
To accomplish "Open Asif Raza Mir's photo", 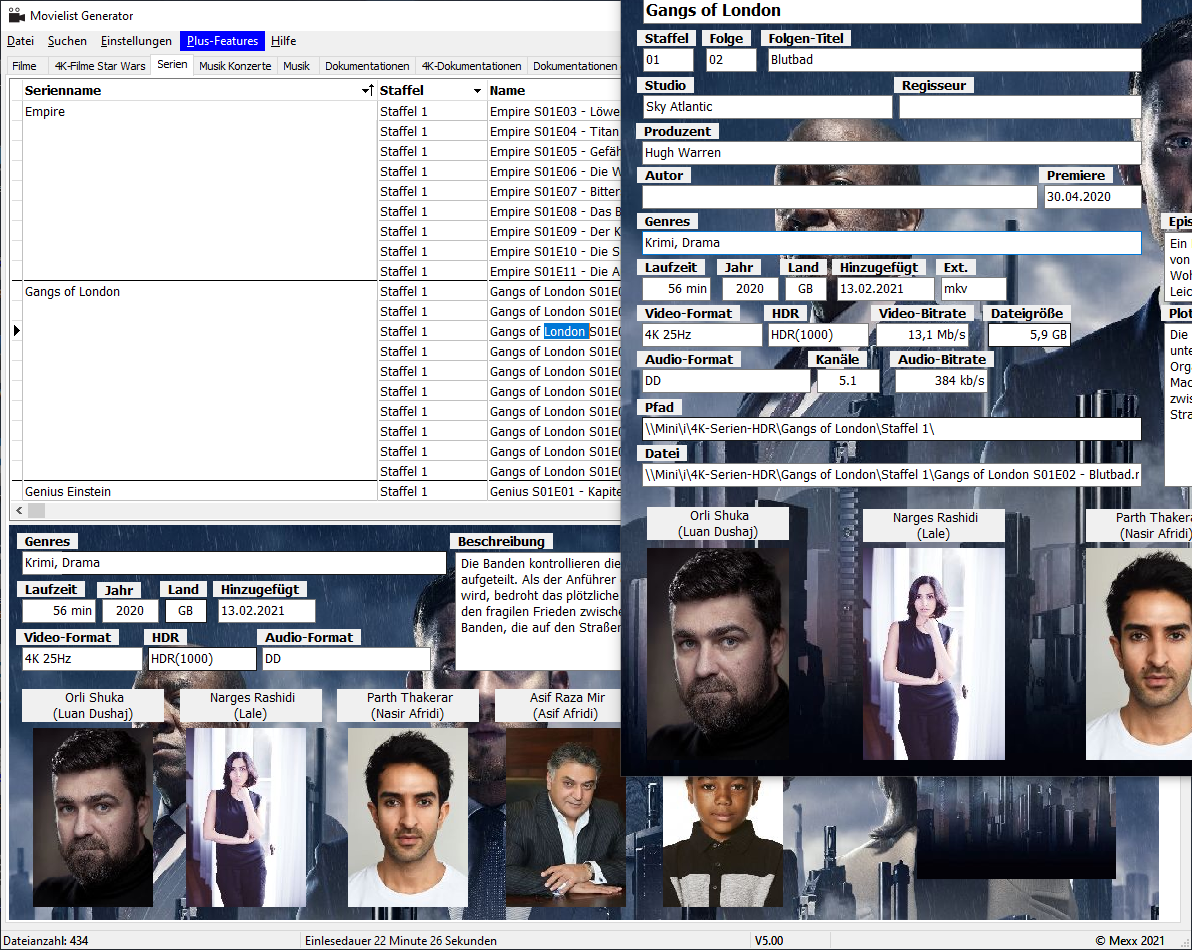I will (x=566, y=817).
